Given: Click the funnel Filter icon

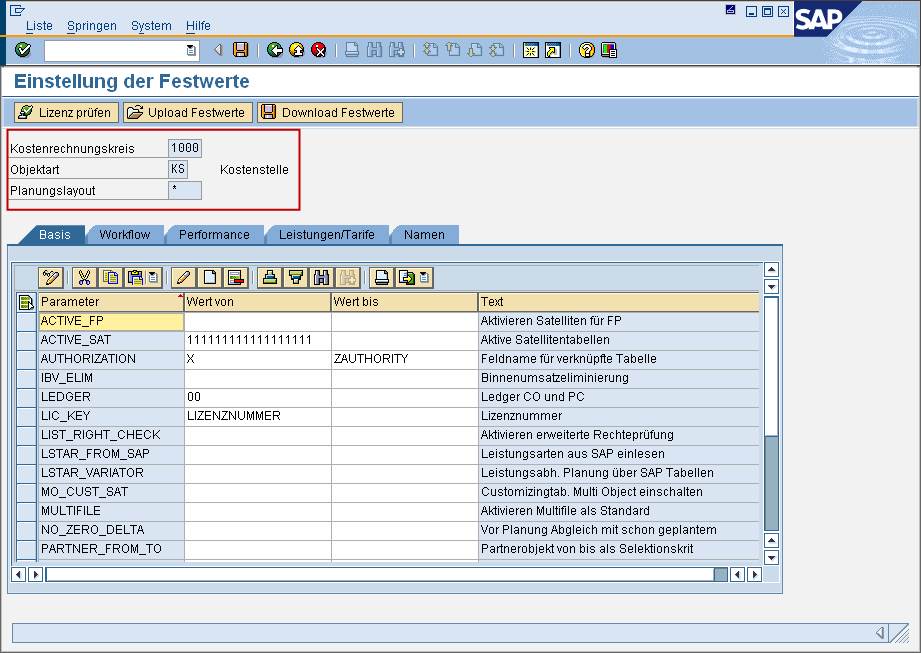Looking at the screenshot, I should pos(295,277).
